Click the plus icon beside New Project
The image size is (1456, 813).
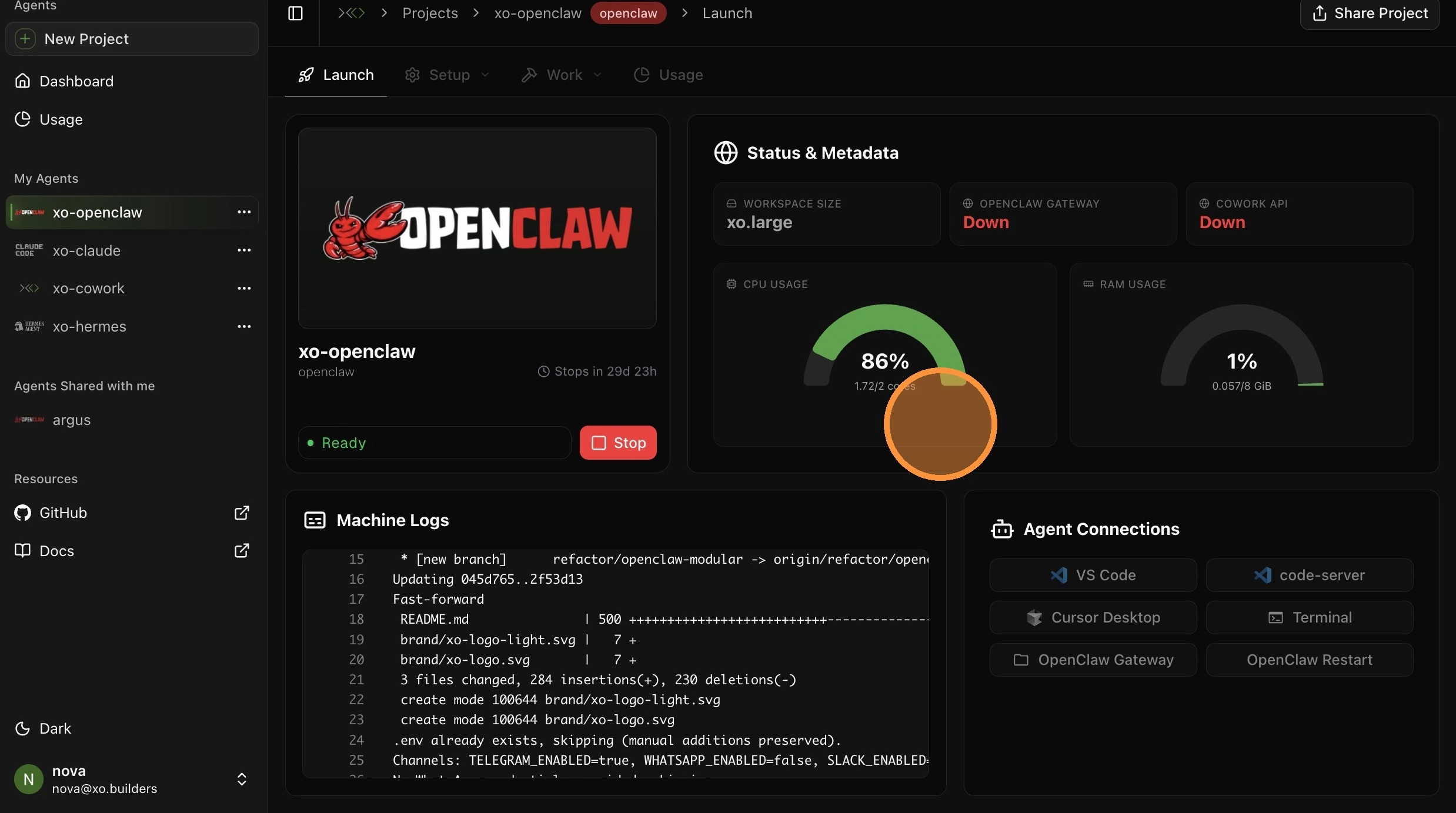tap(25, 39)
